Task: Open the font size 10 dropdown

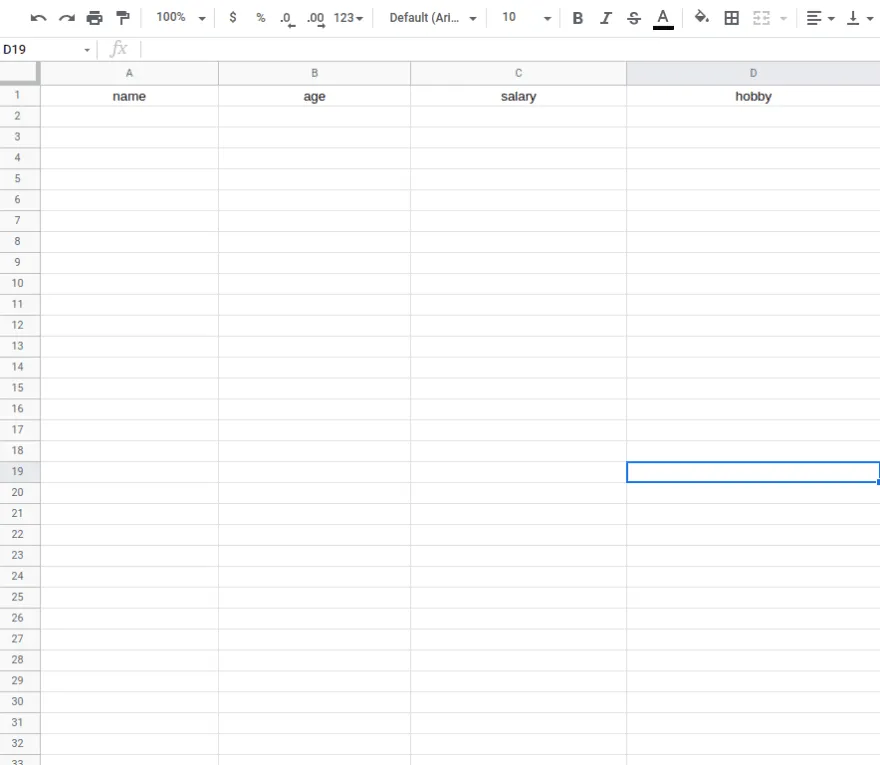Action: [x=526, y=18]
